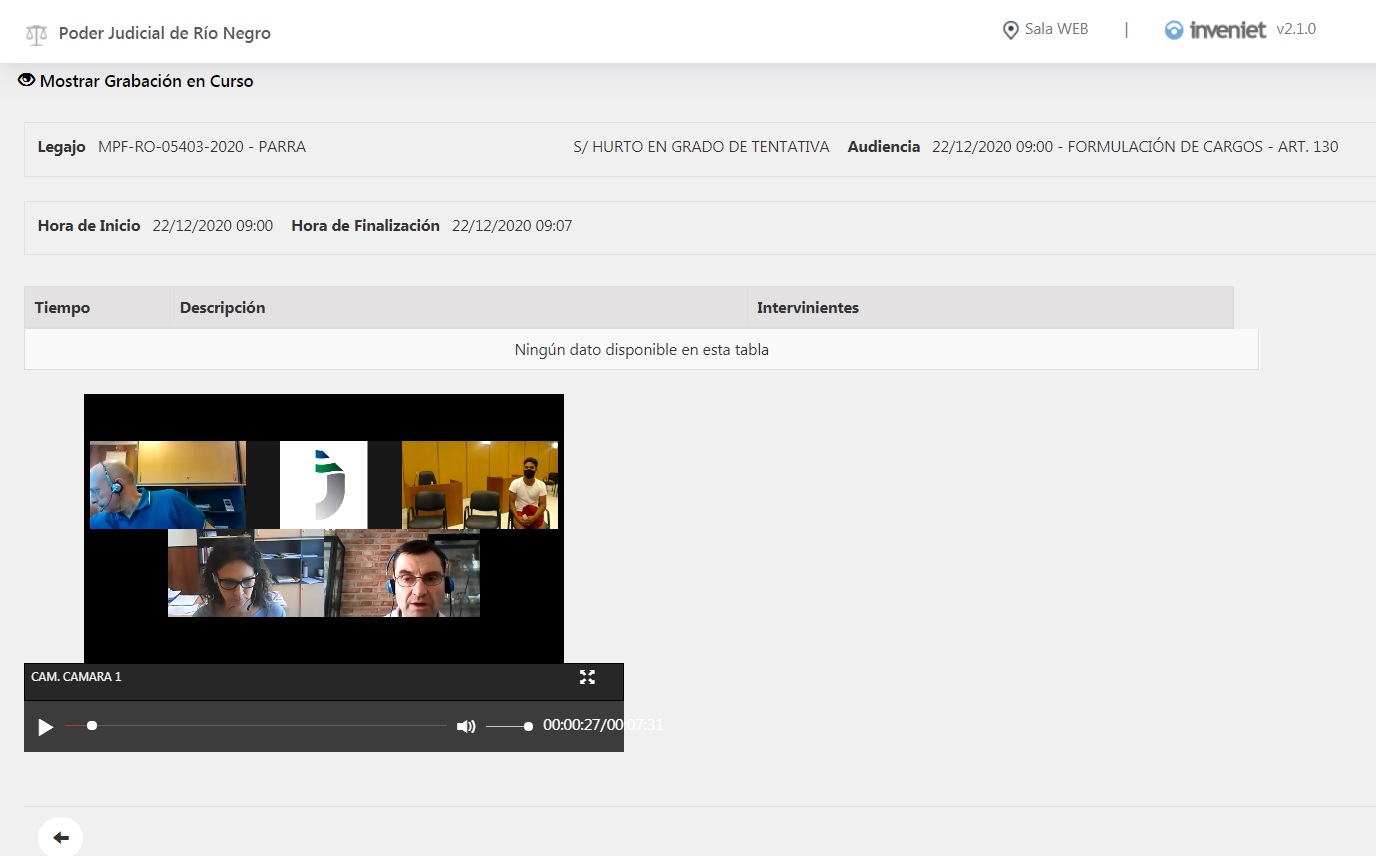
Task: Open Poder Judicial de Río Negro home
Action: pos(164,33)
